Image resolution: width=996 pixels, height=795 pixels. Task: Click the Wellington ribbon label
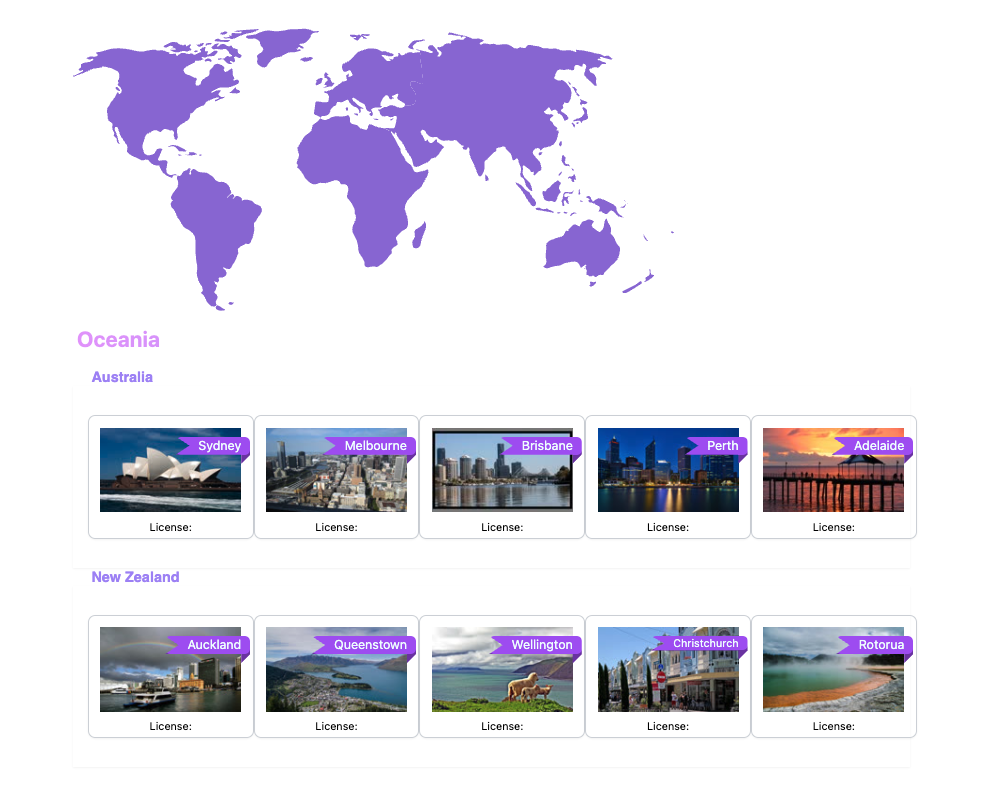tap(537, 645)
